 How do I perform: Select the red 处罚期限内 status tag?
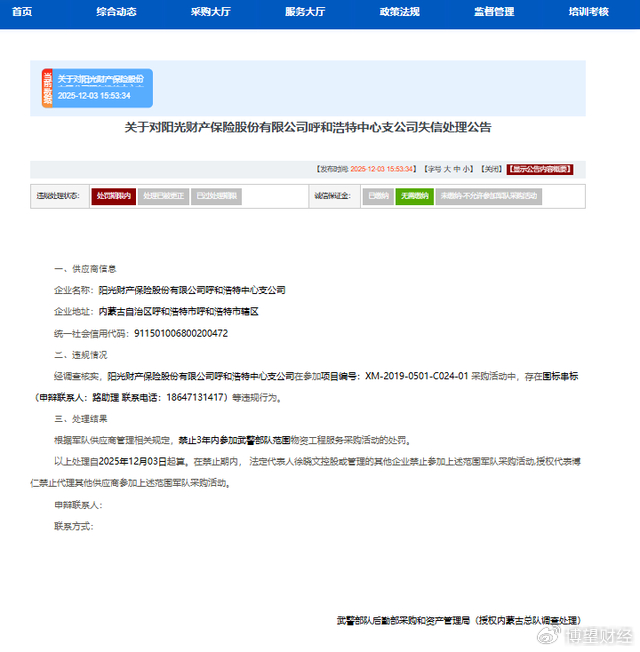pos(114,196)
